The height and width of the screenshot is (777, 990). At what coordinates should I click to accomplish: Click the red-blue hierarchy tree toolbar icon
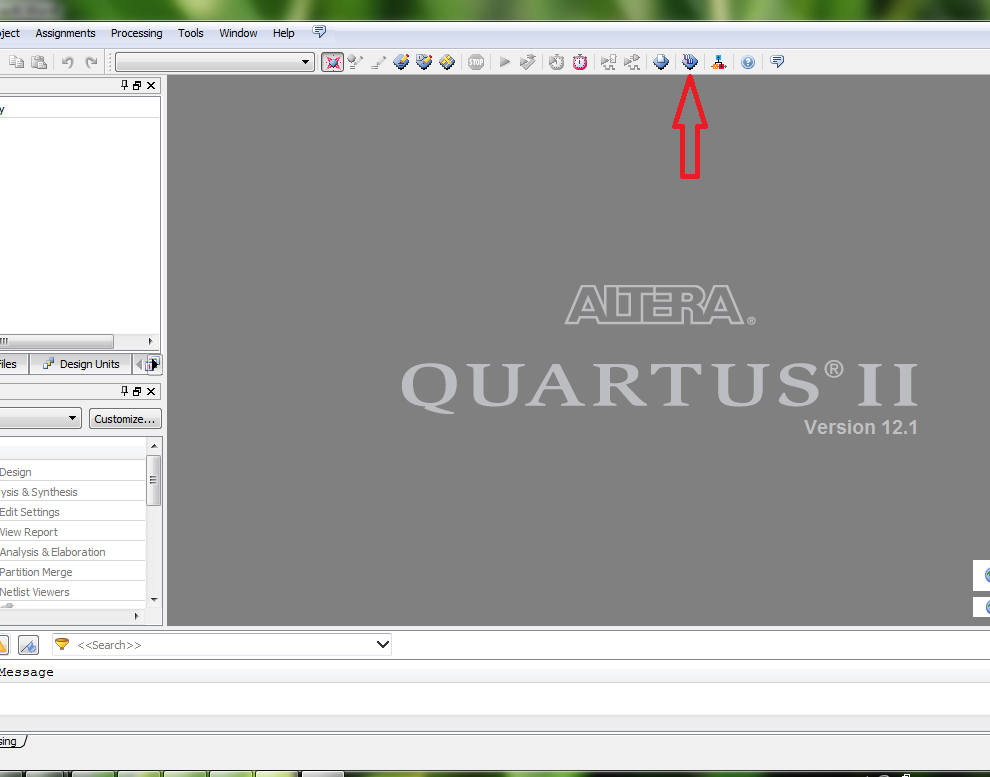(719, 62)
